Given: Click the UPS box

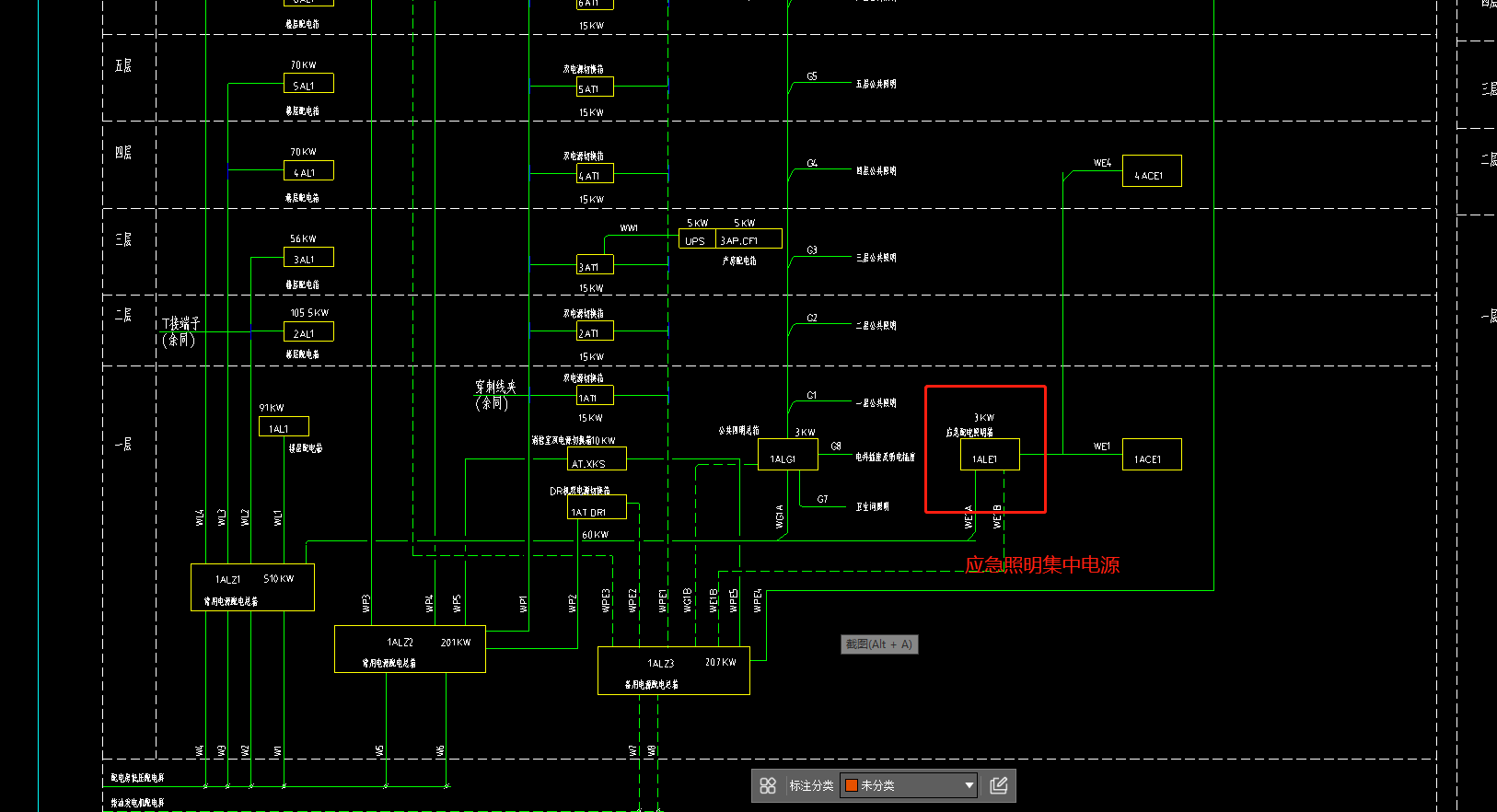Looking at the screenshot, I should (x=697, y=239).
